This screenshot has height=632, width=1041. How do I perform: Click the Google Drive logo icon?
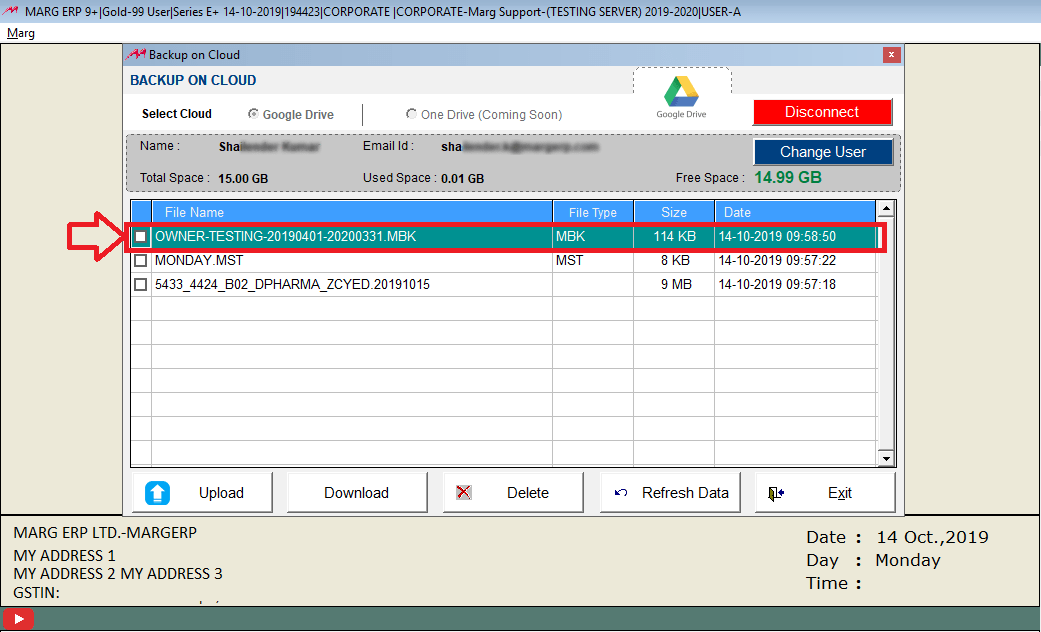[682, 92]
